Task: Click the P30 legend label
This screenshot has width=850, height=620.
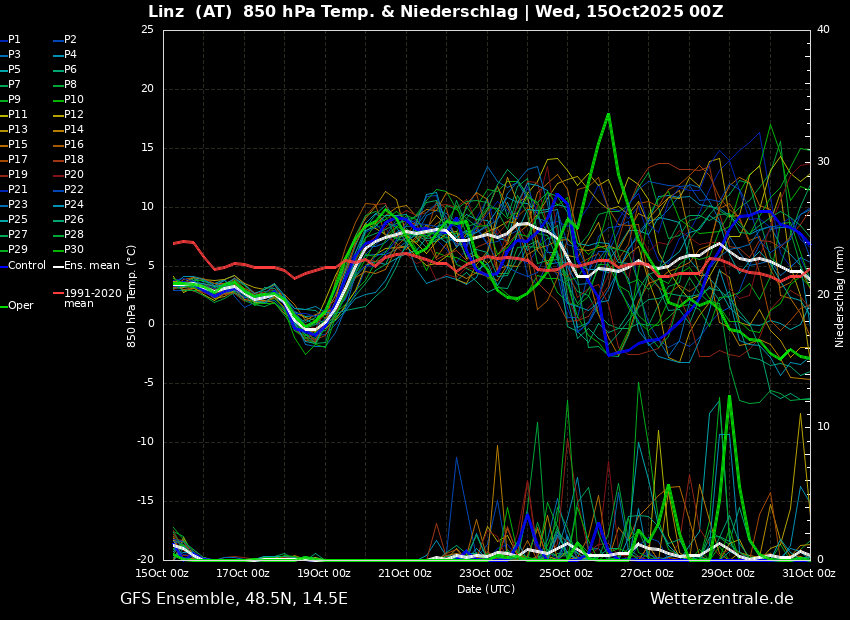Action: (74, 250)
